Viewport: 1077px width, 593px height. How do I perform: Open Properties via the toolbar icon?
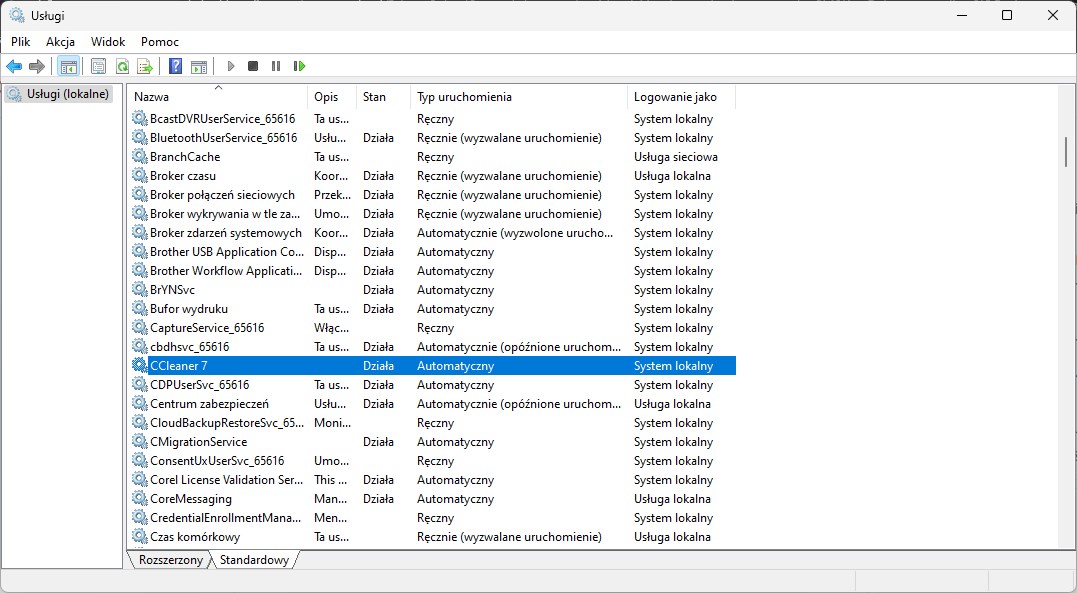(x=98, y=66)
